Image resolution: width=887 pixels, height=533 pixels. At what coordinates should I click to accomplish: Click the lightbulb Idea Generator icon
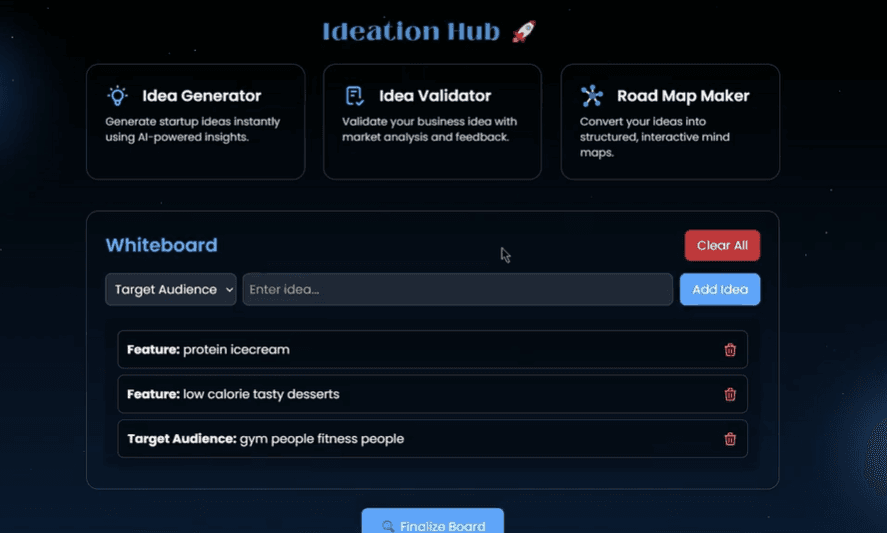pyautogui.click(x=118, y=96)
